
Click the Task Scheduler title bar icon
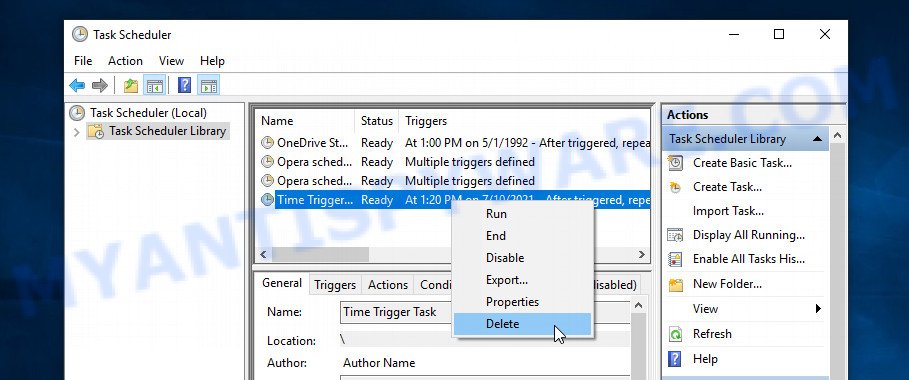tap(80, 34)
